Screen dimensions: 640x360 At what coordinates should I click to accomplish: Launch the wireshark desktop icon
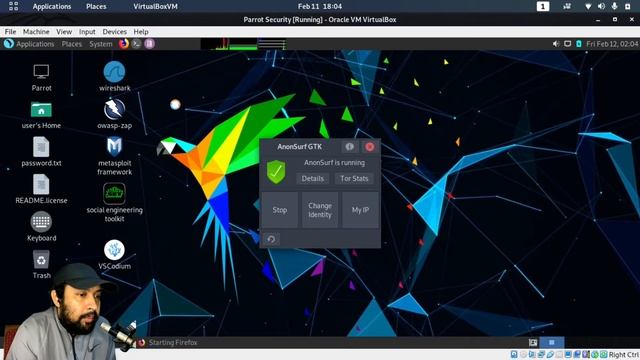(x=114, y=72)
